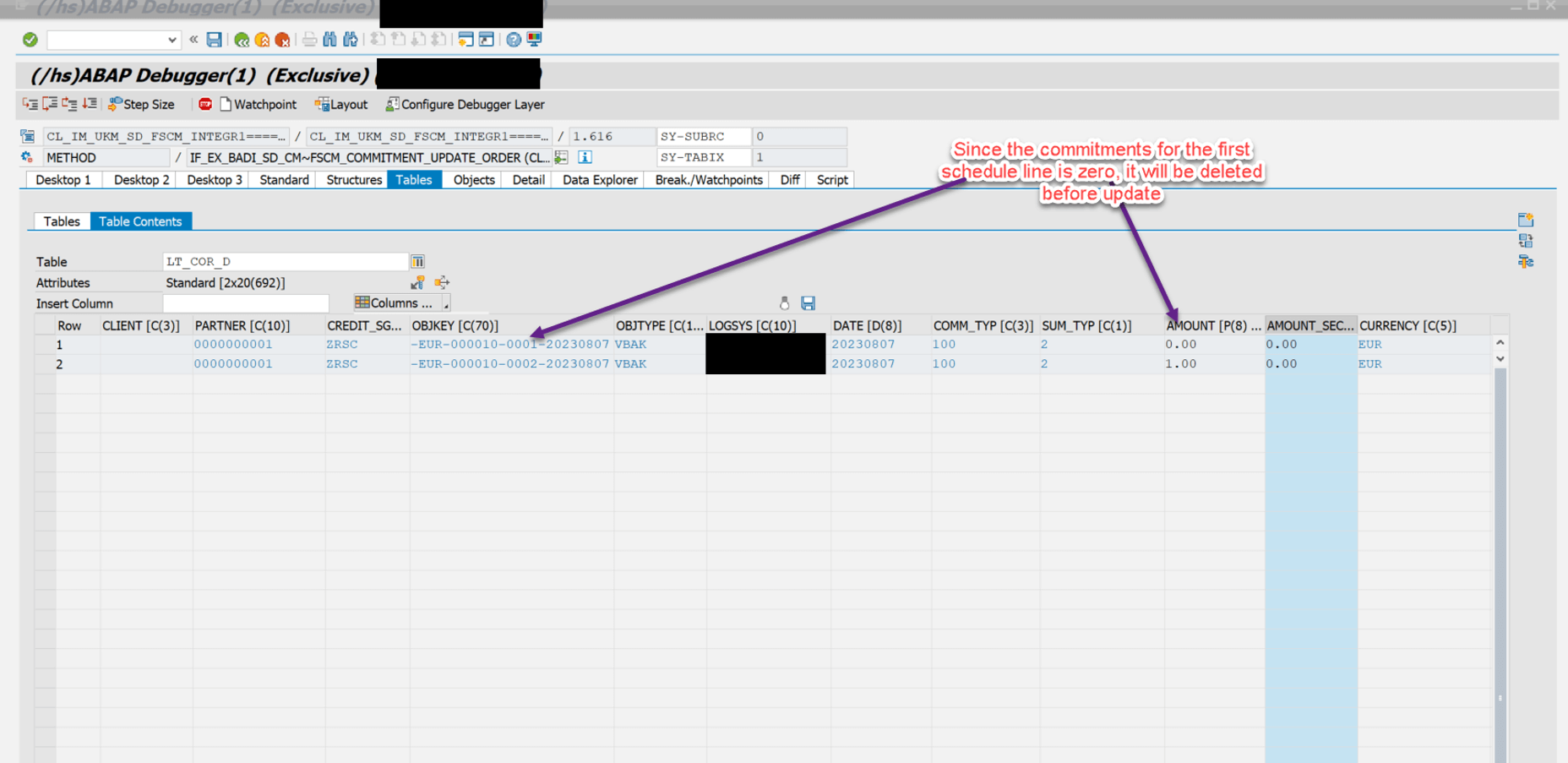1568x763 pixels.
Task: Open the Find (binoculars) icon
Action: click(331, 39)
